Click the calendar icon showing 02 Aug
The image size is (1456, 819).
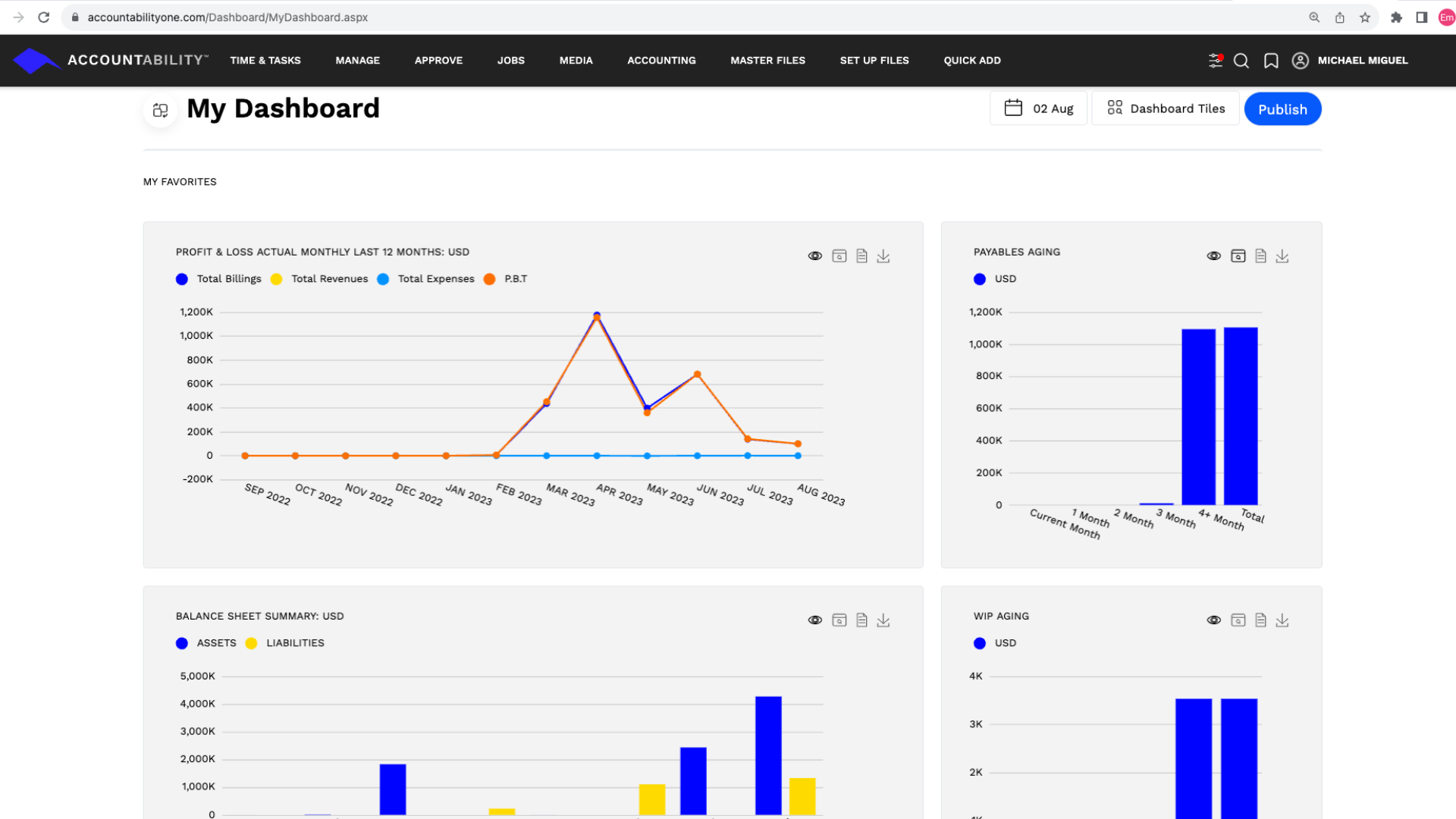pyautogui.click(x=1013, y=108)
